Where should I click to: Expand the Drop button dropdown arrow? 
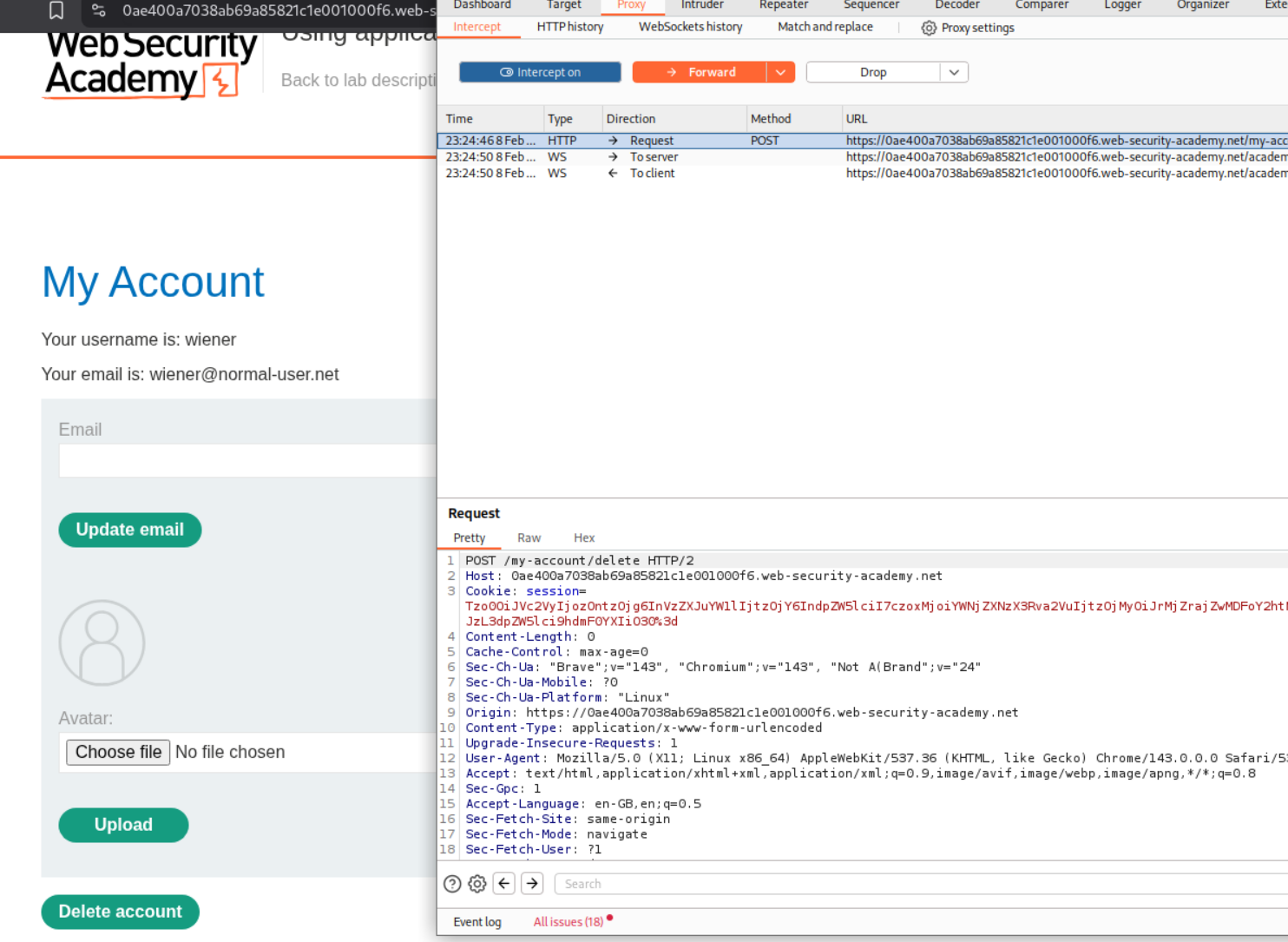click(954, 72)
